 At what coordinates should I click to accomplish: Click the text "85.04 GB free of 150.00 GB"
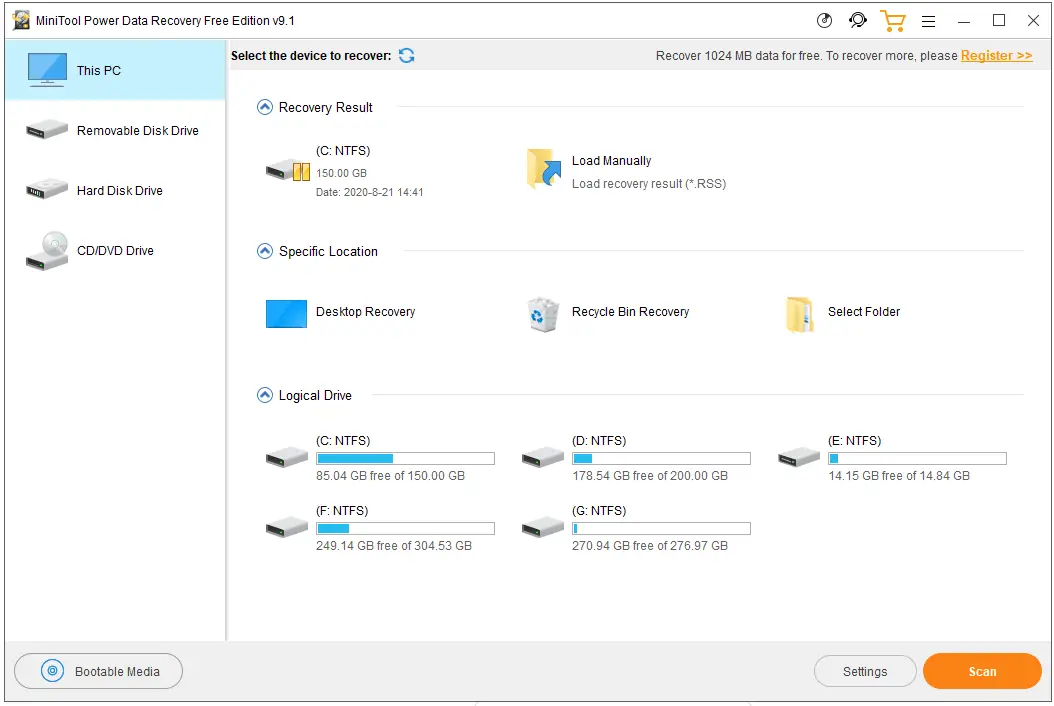(391, 475)
